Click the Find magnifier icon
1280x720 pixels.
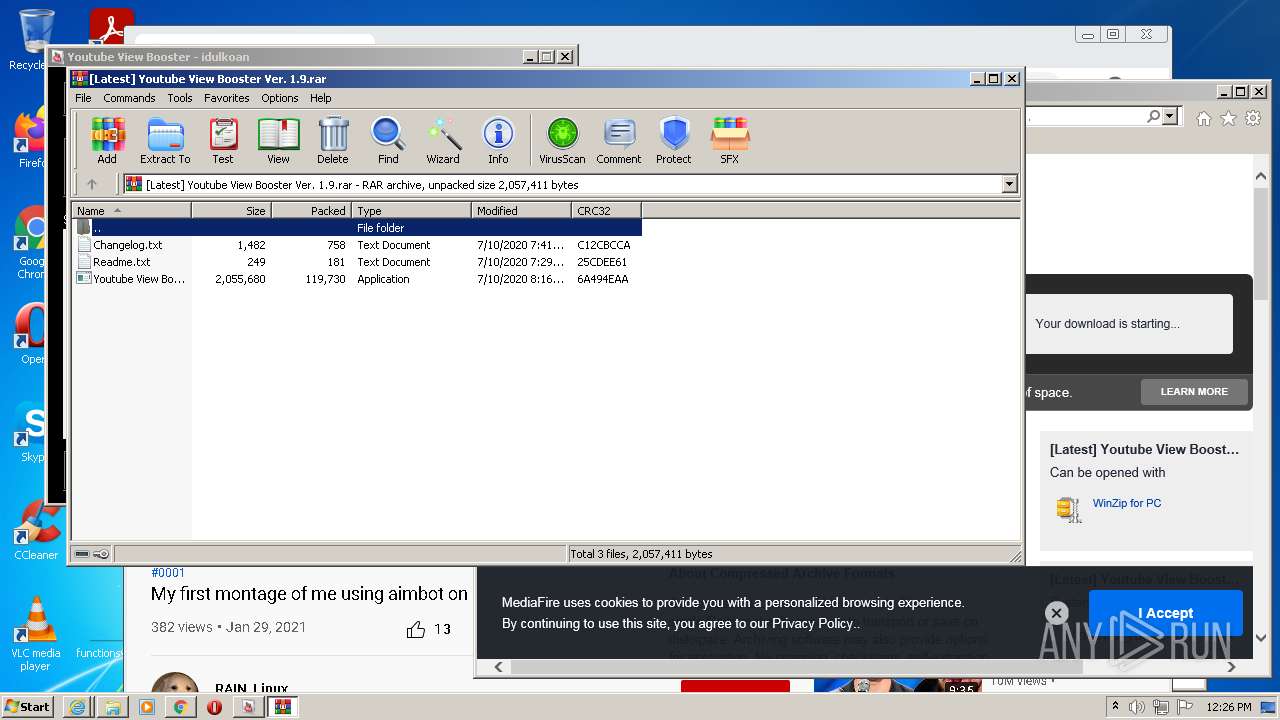pyautogui.click(x=388, y=141)
